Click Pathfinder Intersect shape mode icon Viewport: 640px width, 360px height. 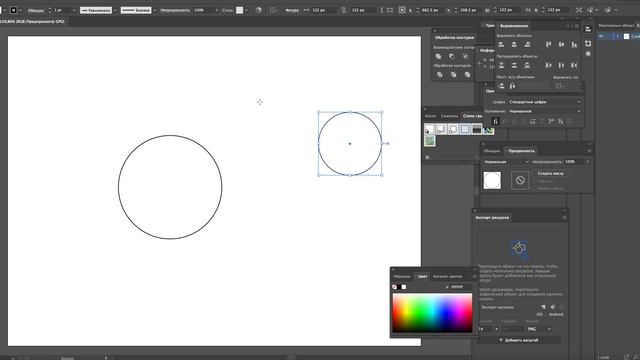465,56
